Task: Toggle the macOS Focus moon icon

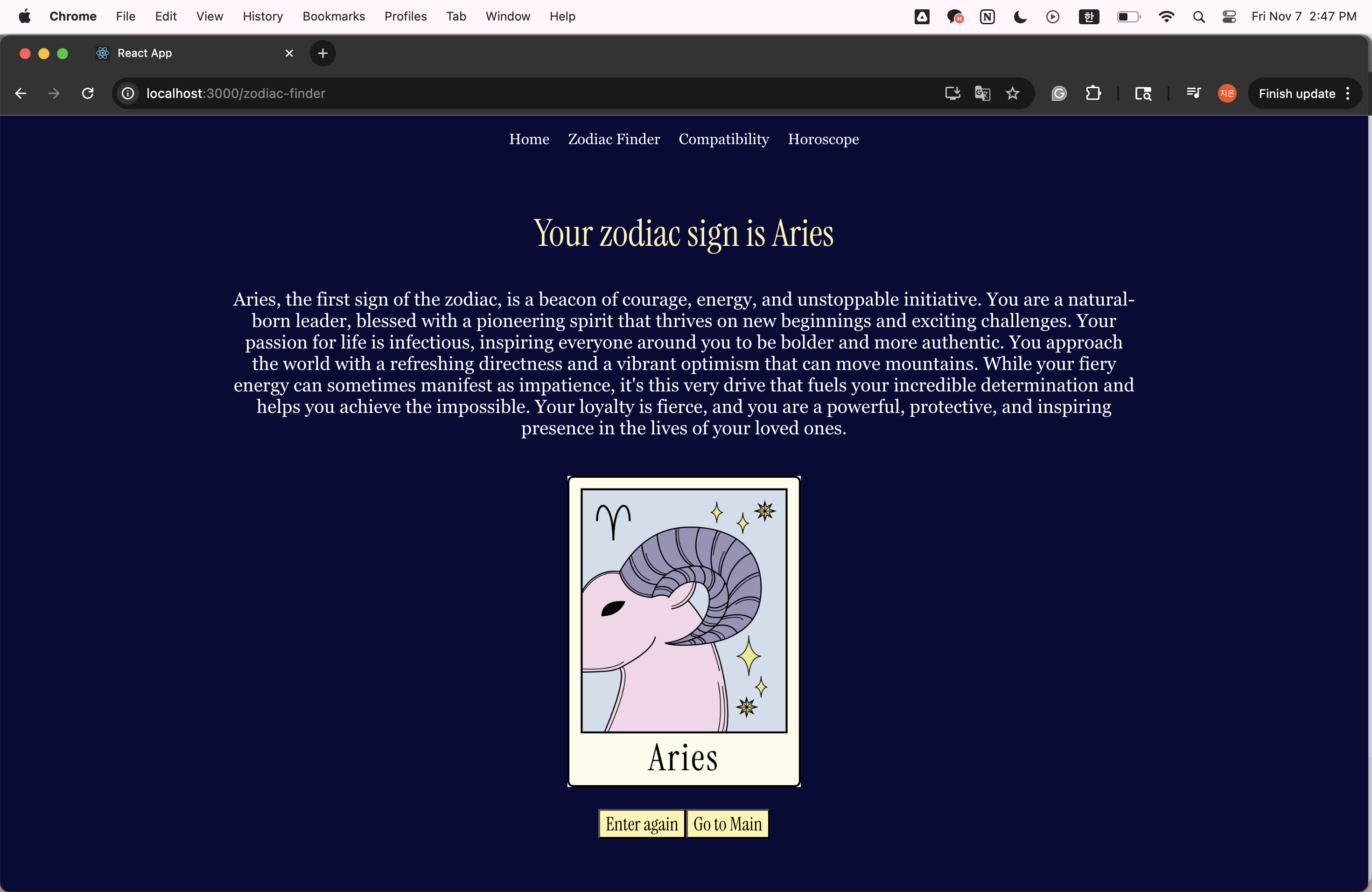Action: coord(1020,17)
